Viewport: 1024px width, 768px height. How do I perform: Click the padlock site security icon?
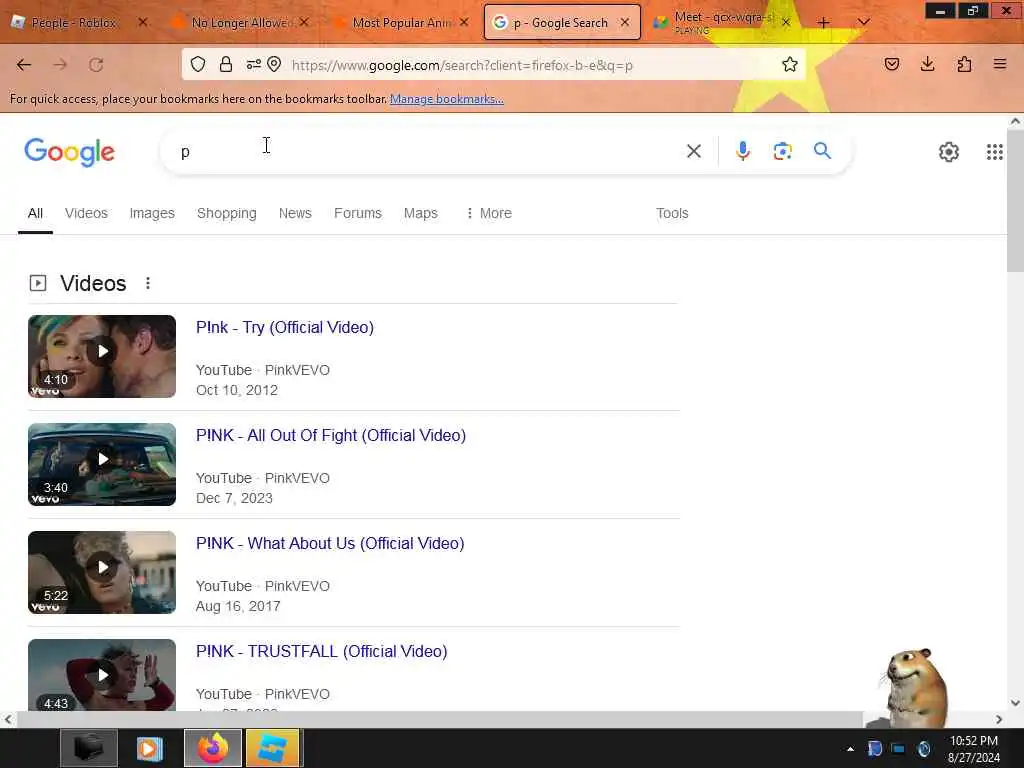point(226,64)
